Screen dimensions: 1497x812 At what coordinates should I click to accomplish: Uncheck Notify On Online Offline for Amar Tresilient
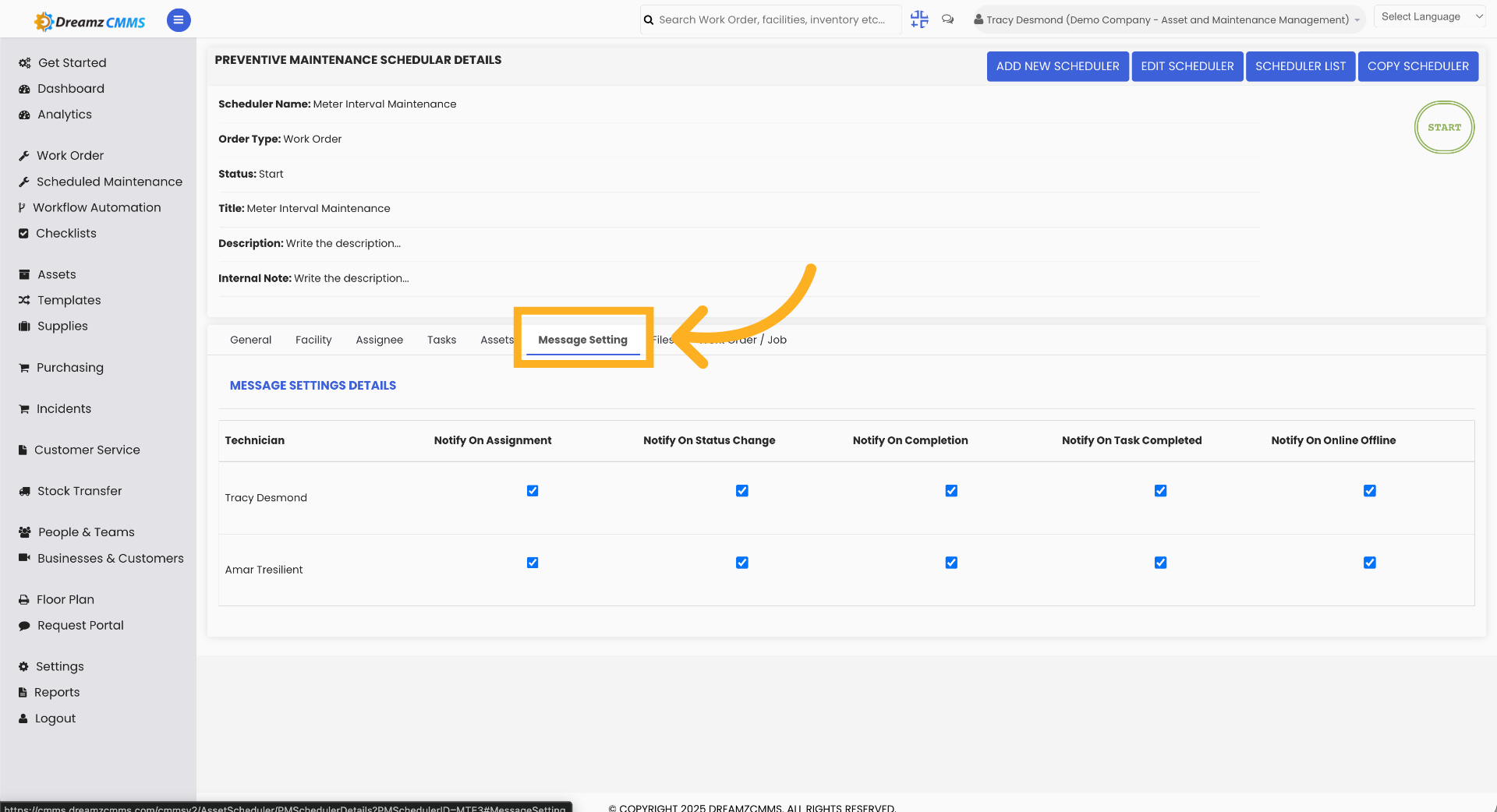1370,563
